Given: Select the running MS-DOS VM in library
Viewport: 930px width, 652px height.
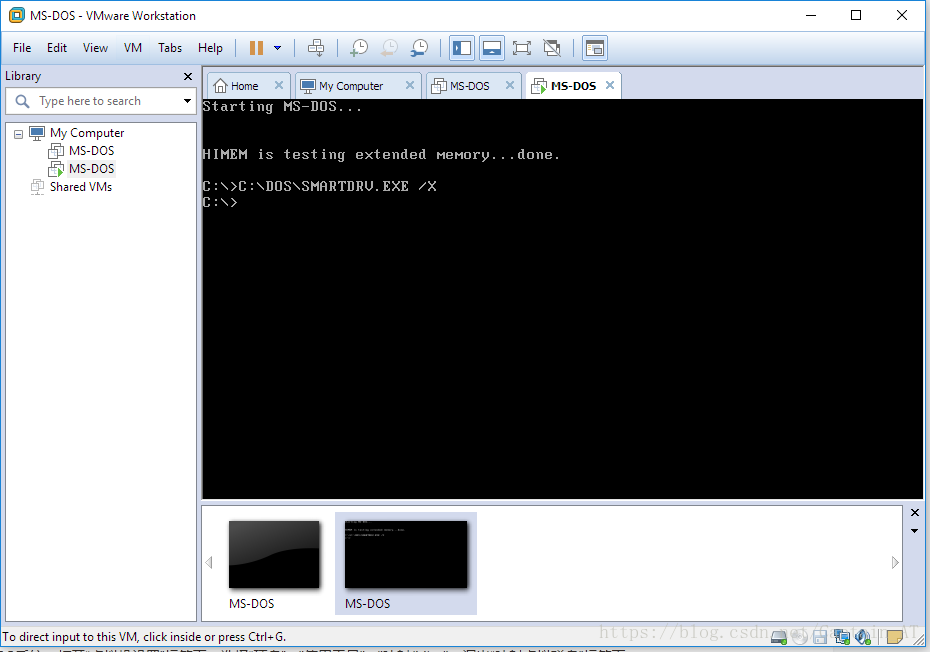Looking at the screenshot, I should point(91,169).
